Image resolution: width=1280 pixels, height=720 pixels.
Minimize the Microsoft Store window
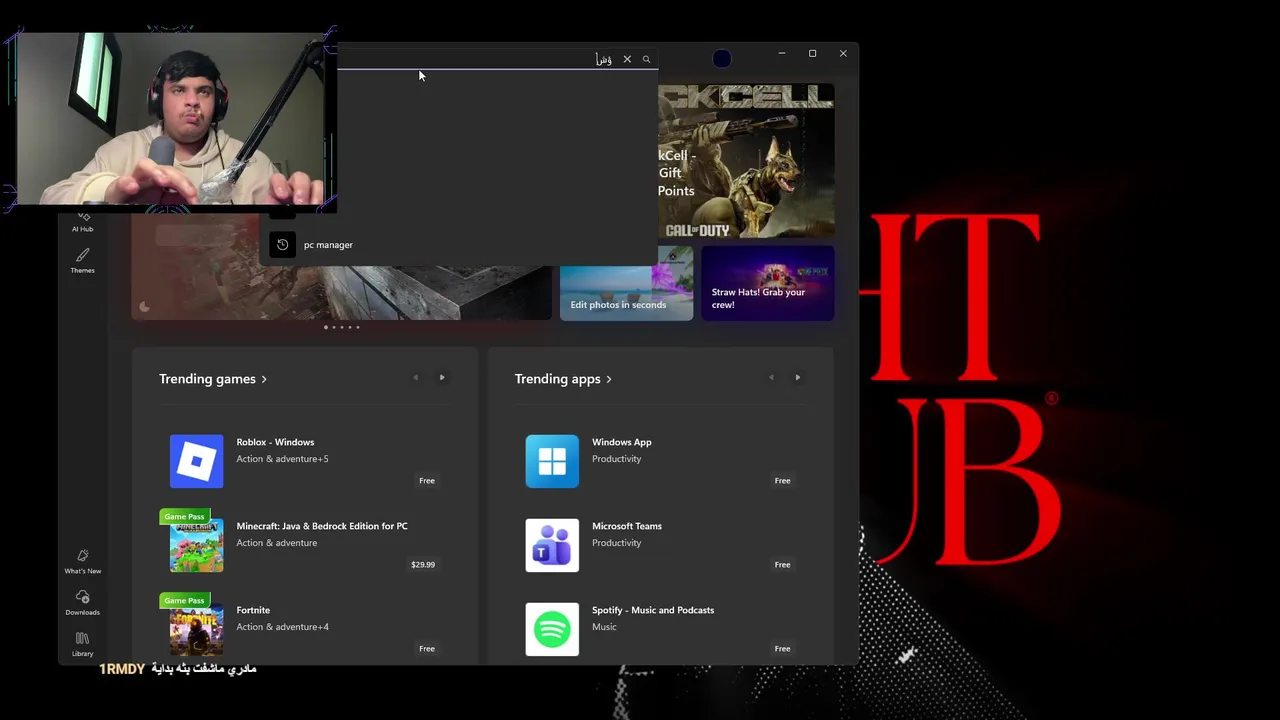782,54
